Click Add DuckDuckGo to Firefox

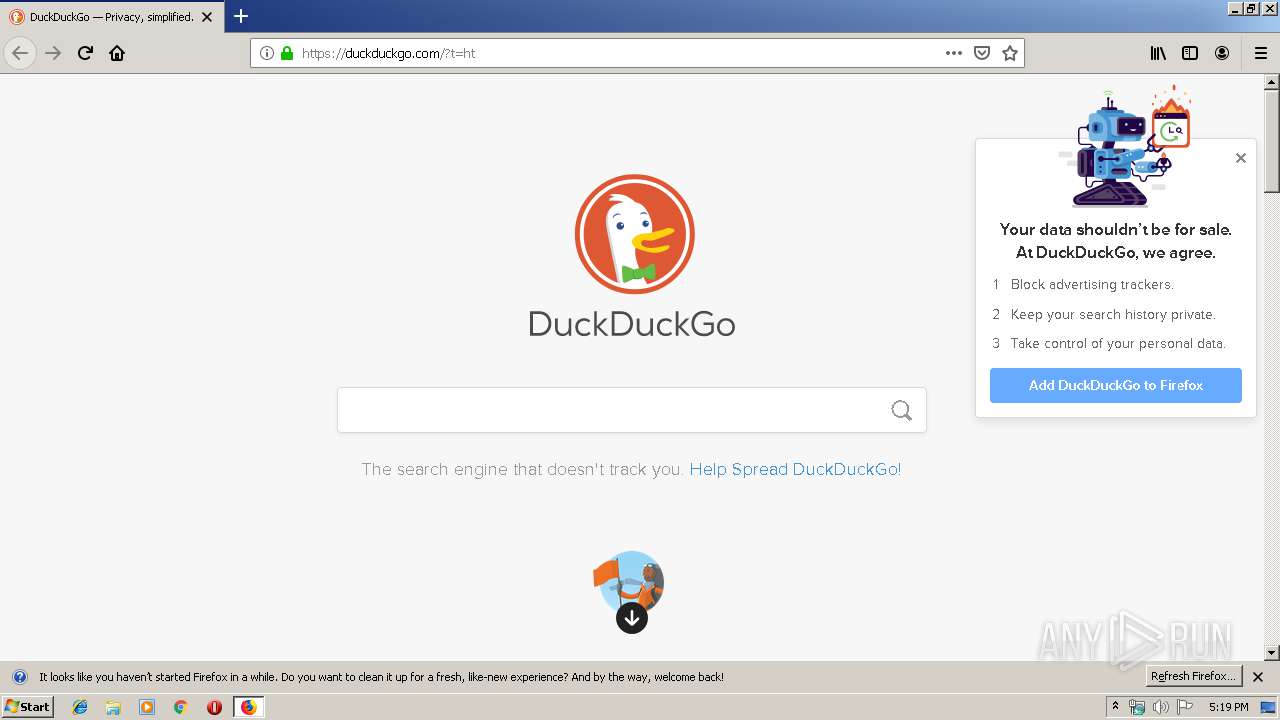(x=1116, y=385)
